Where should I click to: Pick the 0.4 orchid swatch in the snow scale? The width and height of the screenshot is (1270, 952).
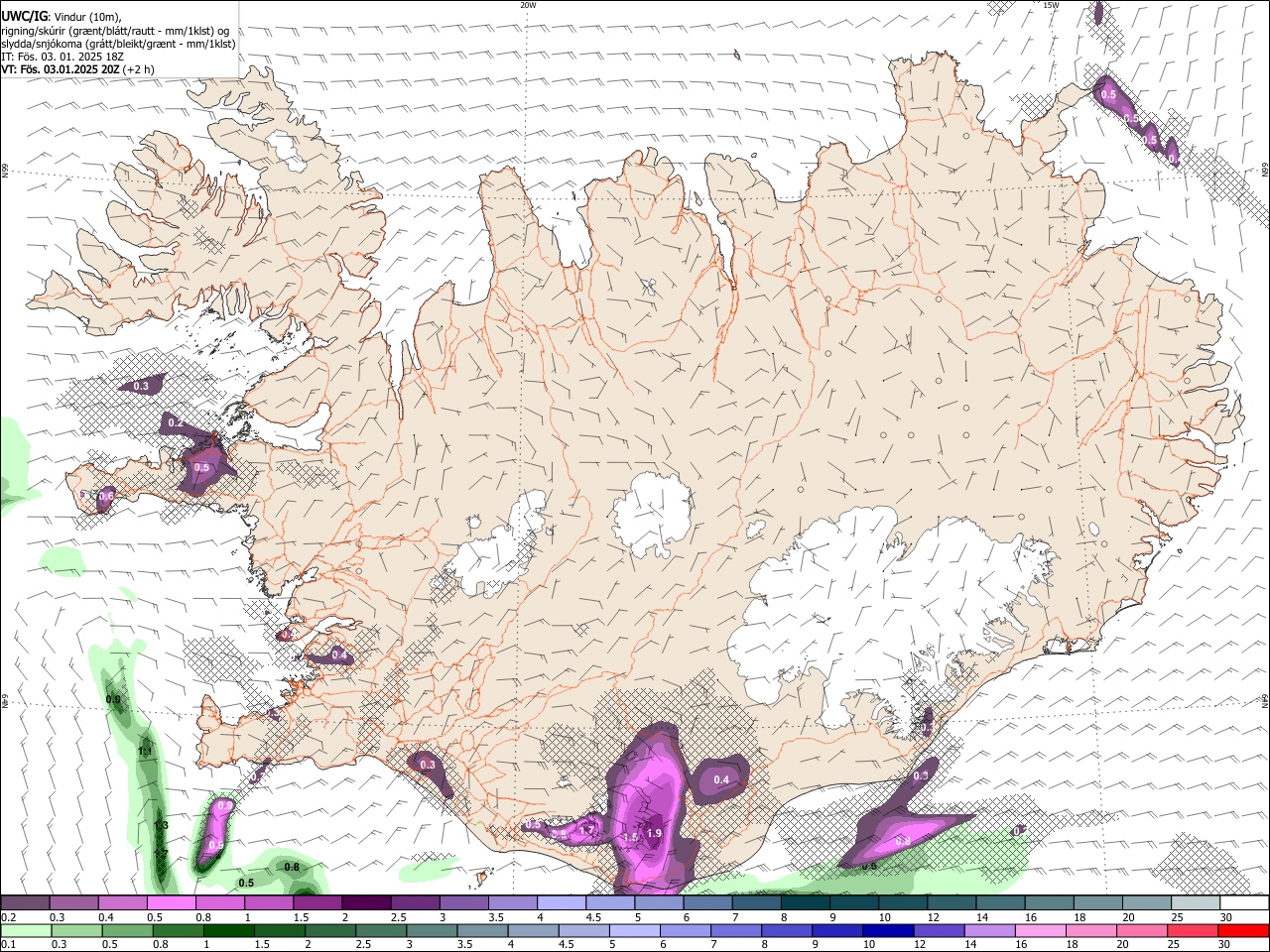coord(122,902)
